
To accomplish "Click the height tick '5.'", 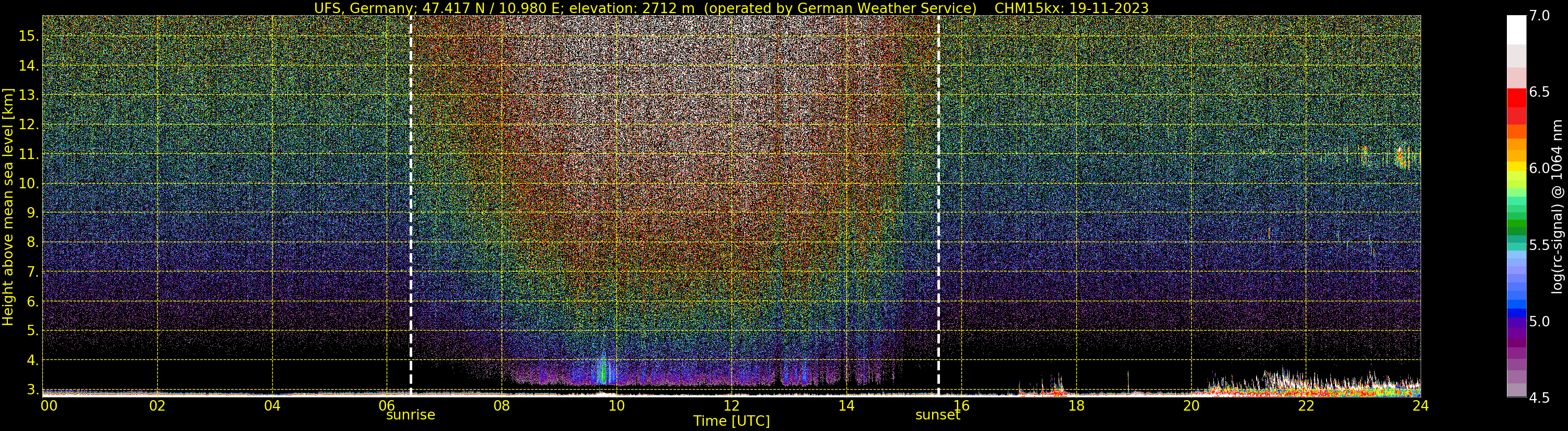I will (x=32, y=331).
